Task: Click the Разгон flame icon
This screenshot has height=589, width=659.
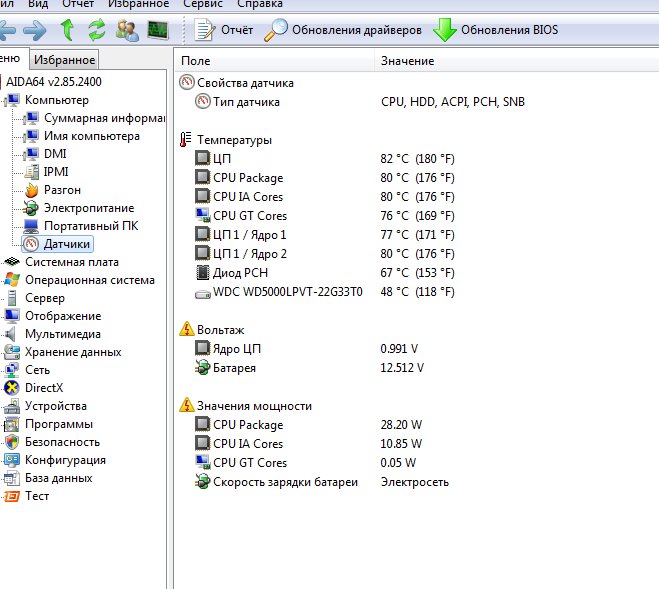Action: [32, 190]
